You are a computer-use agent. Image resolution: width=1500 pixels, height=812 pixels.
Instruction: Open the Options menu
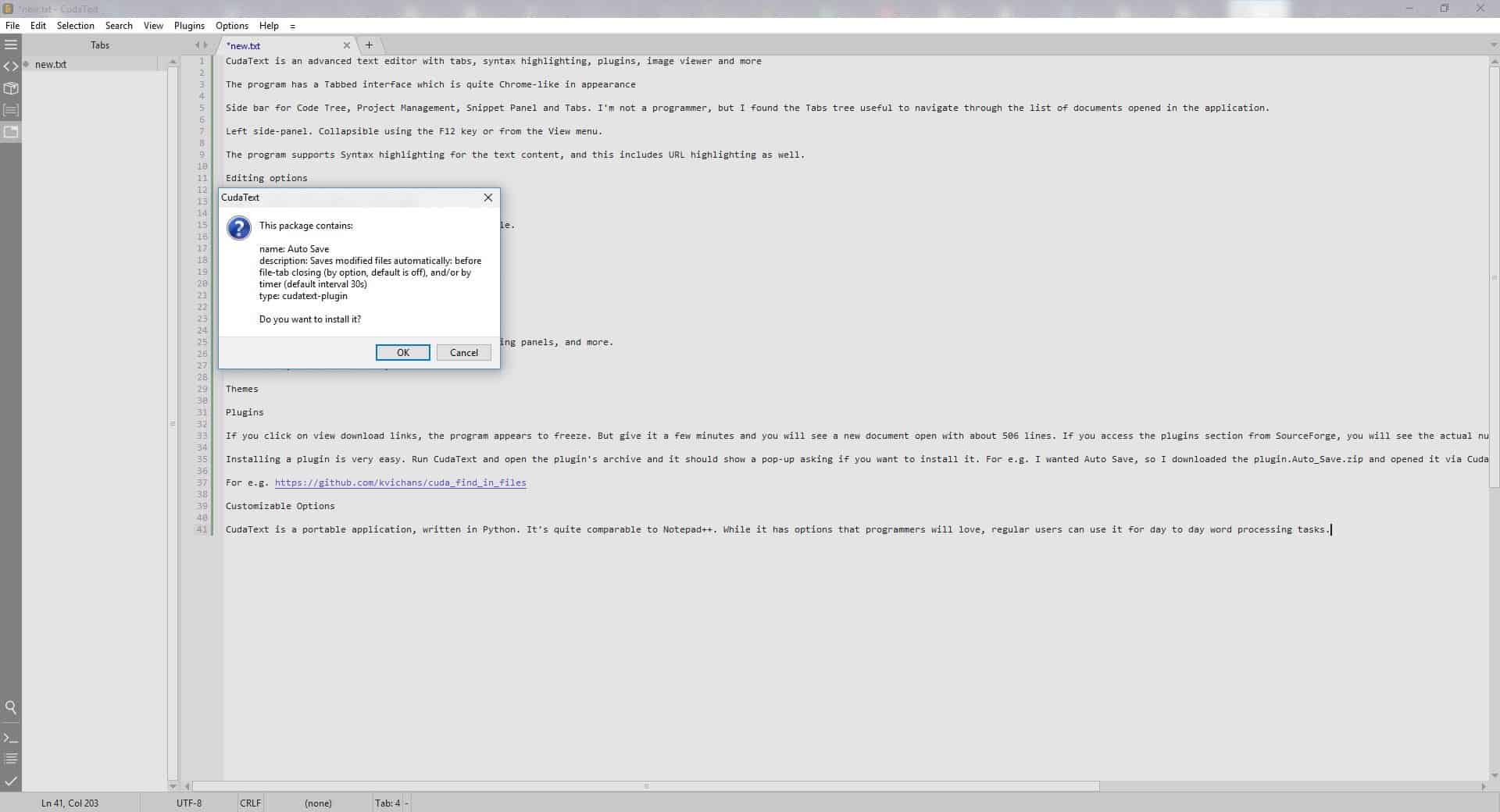click(232, 26)
